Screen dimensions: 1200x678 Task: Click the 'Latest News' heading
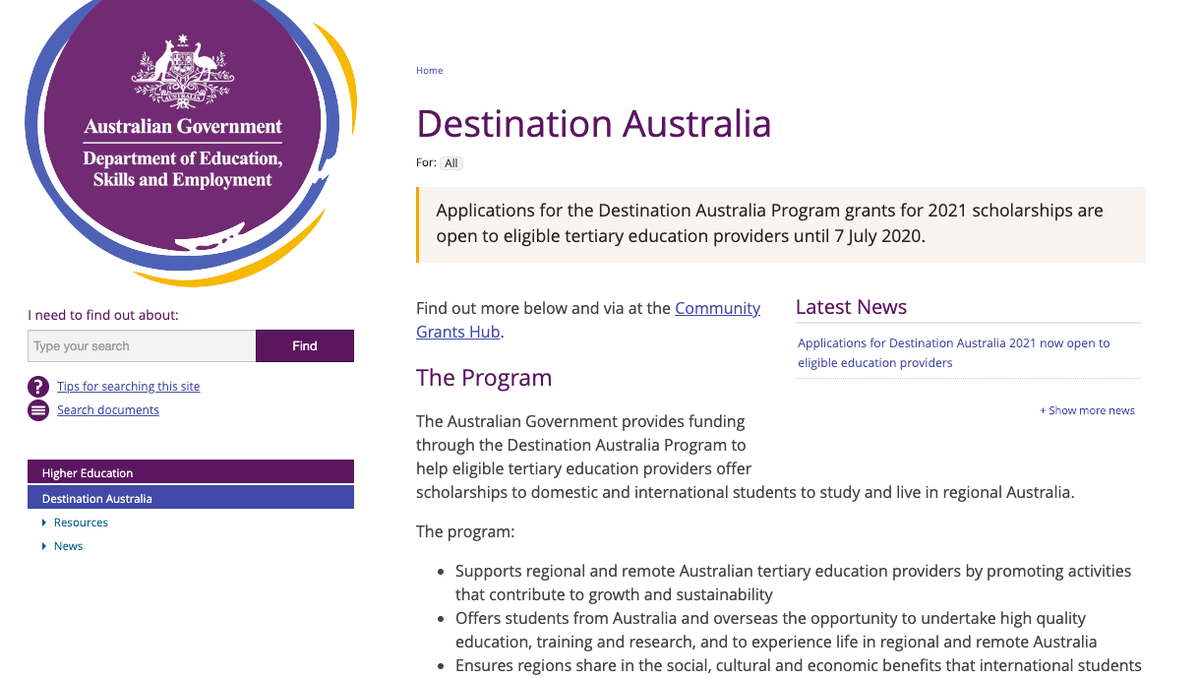tap(851, 307)
